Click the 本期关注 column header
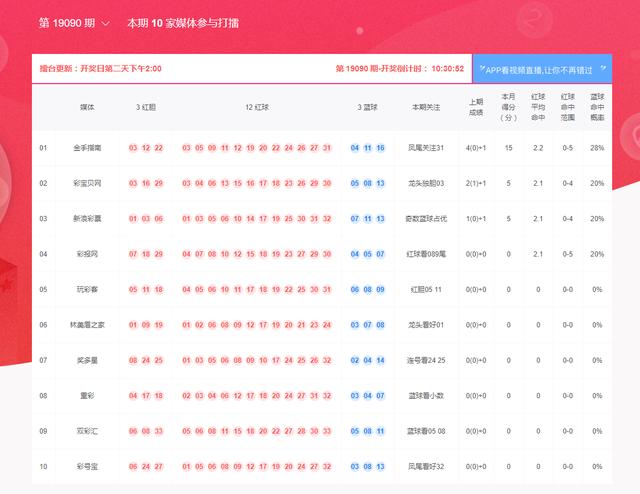 click(426, 107)
